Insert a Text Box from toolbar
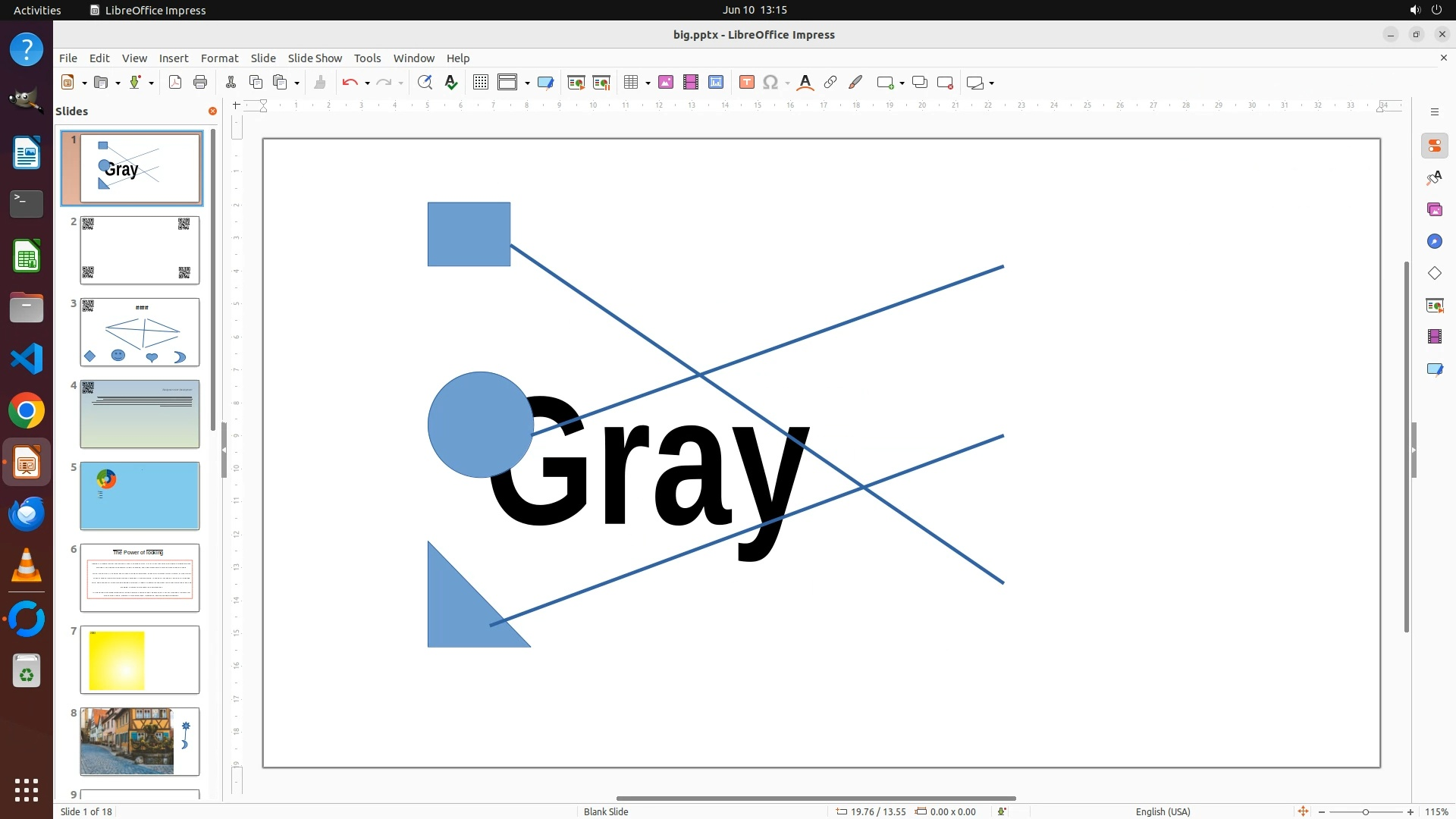 point(746,83)
